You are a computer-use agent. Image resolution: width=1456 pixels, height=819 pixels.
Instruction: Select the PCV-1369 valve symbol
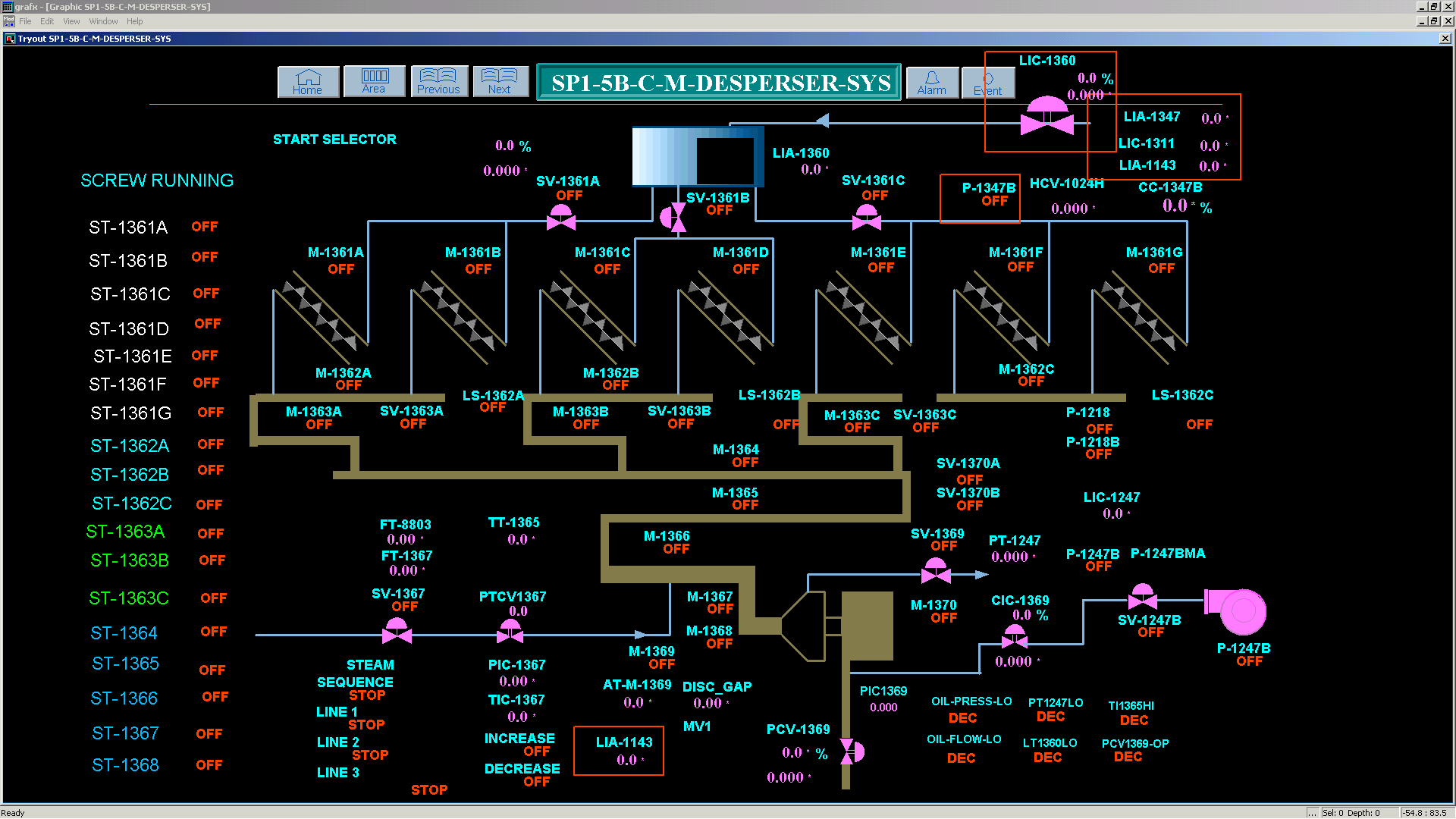pos(849,752)
